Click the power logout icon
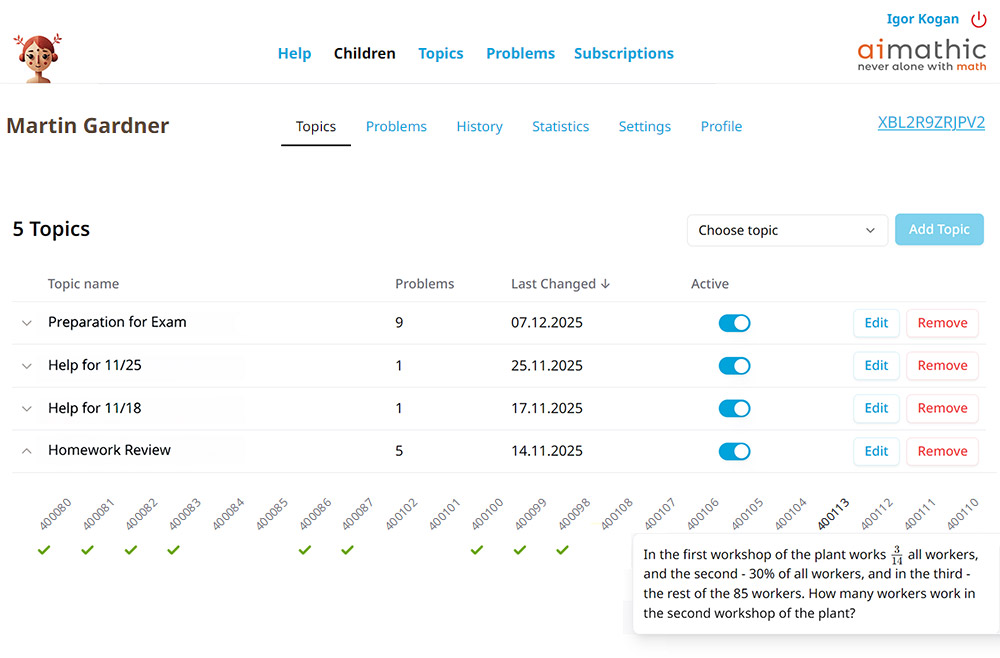Image resolution: width=1000 pixels, height=658 pixels. pyautogui.click(x=978, y=19)
